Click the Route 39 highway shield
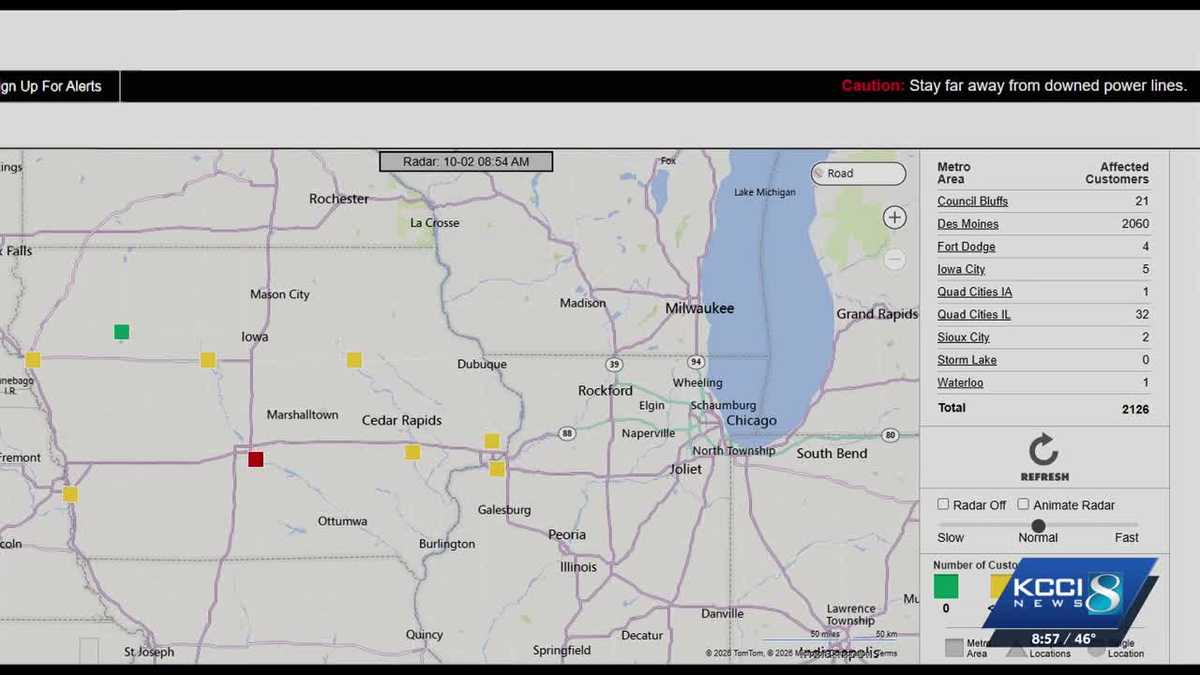Screen dimensions: 1200x675 pyautogui.click(x=614, y=363)
